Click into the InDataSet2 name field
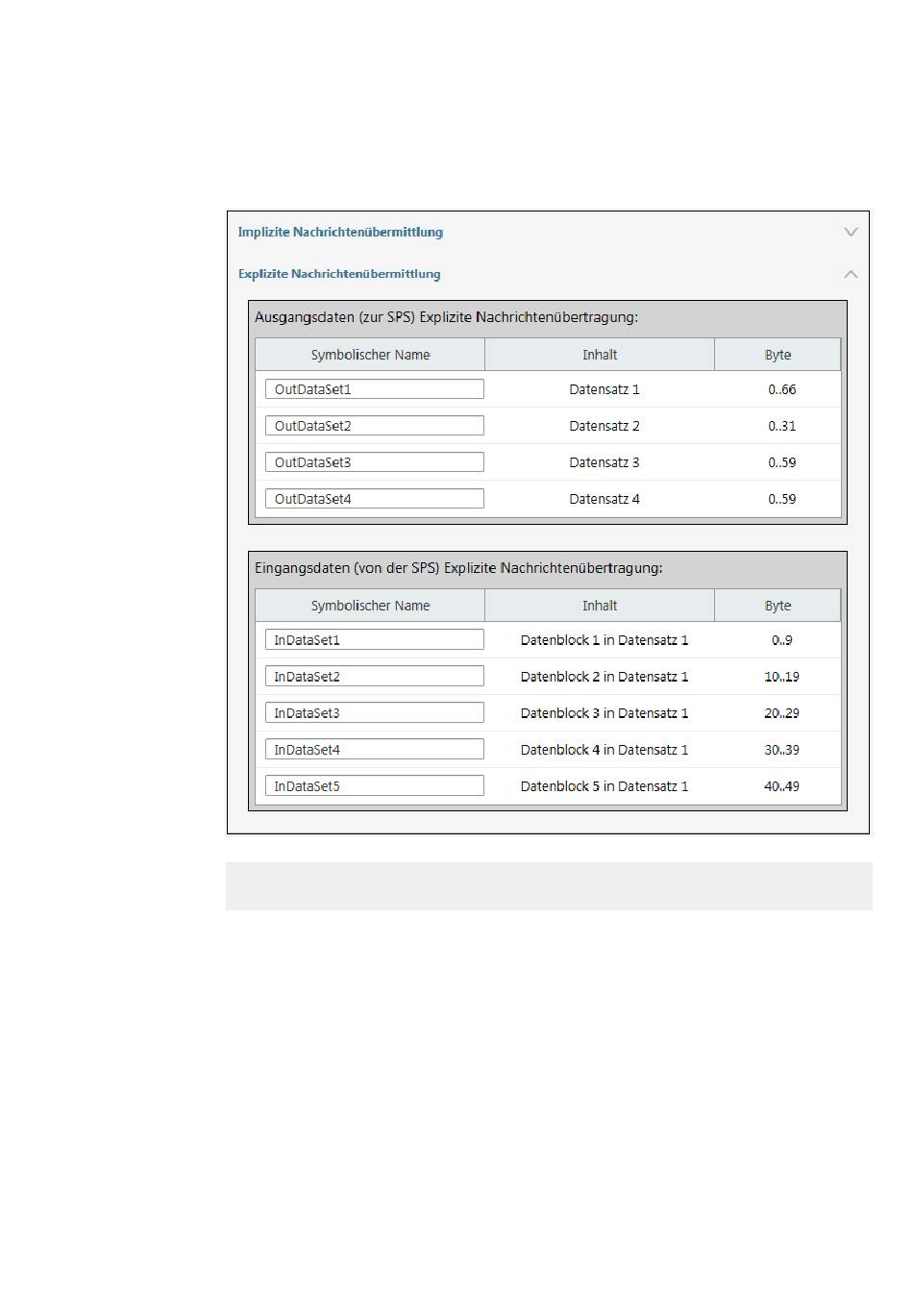 [374, 677]
